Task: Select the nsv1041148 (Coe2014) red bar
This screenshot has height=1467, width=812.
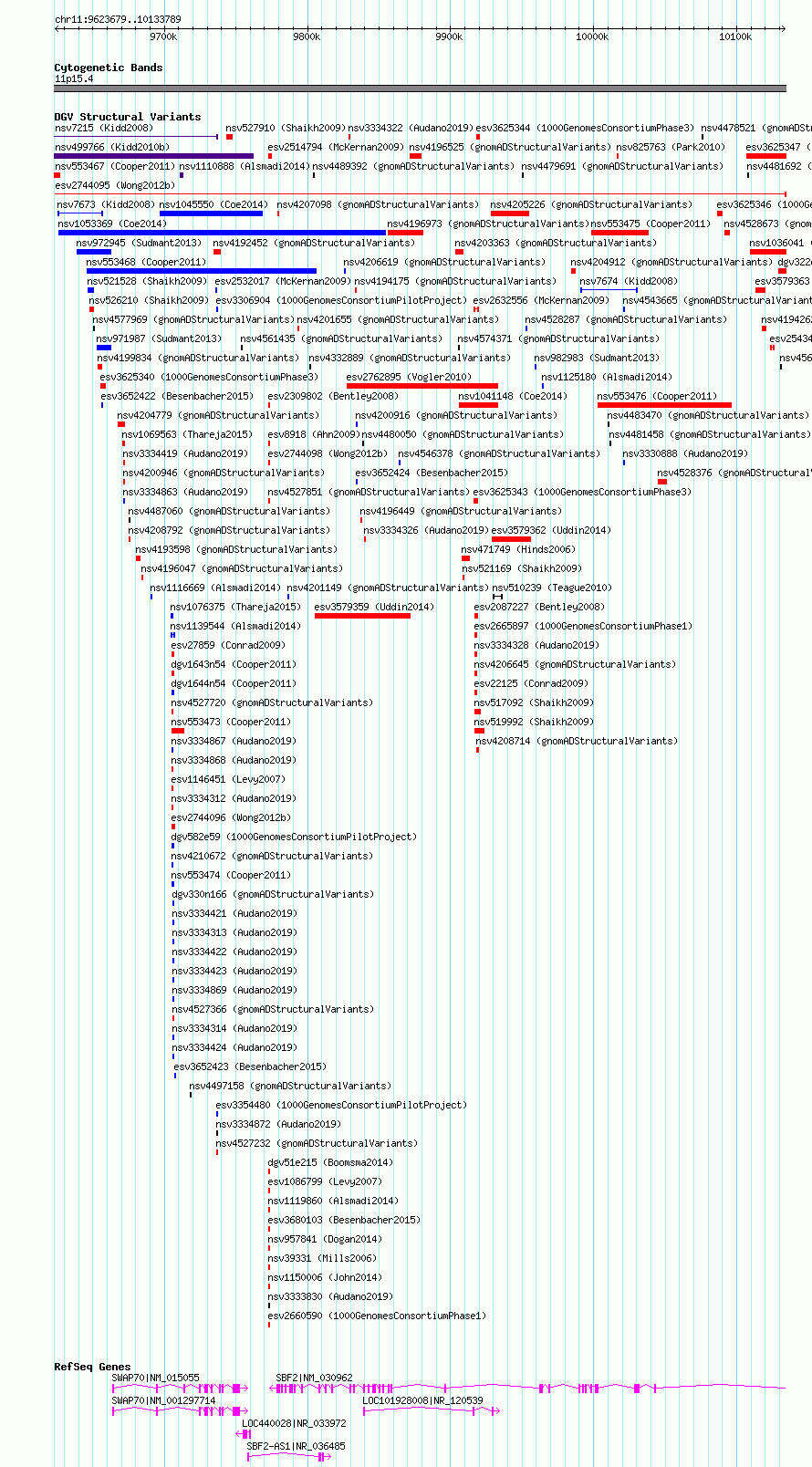Action: (478, 405)
